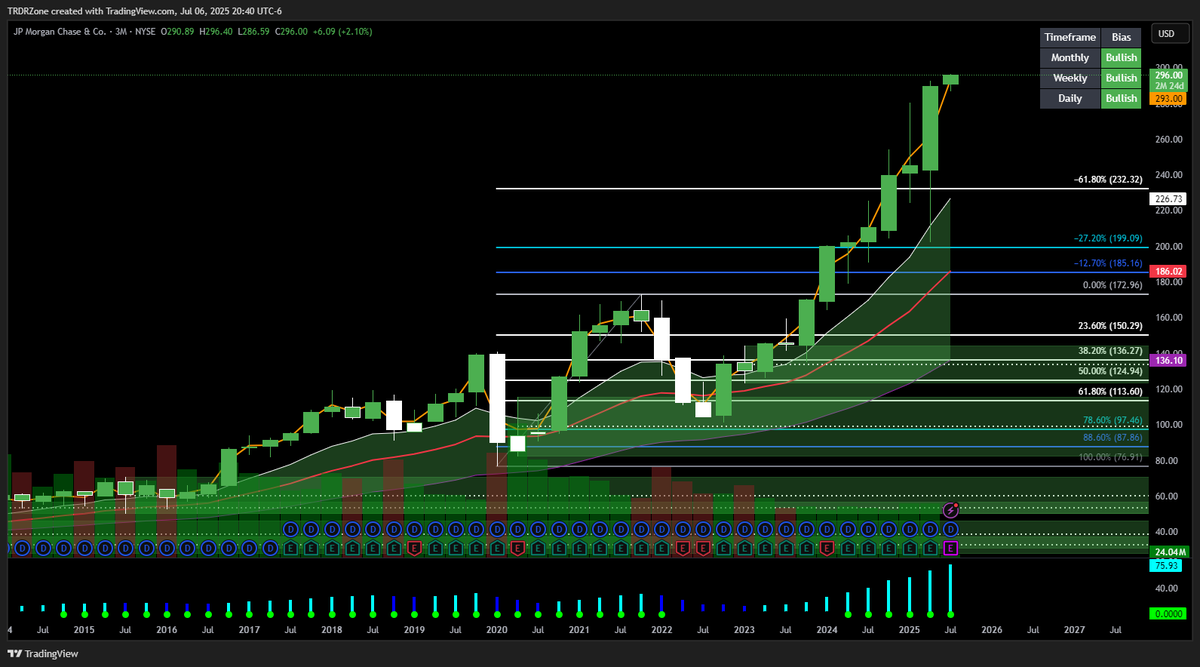Click the 2026 label on time axis
The width and height of the screenshot is (1200, 667).
991,631
